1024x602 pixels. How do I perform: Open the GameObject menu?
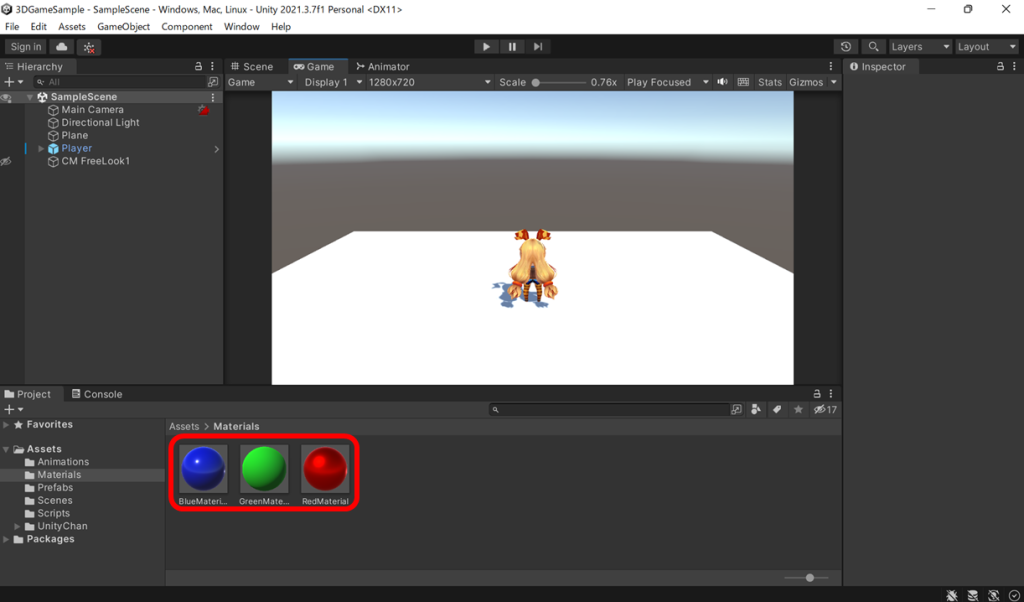coord(123,27)
